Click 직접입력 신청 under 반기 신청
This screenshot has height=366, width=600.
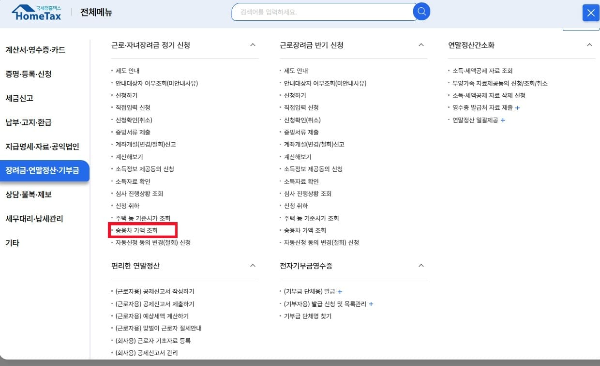tap(301, 108)
